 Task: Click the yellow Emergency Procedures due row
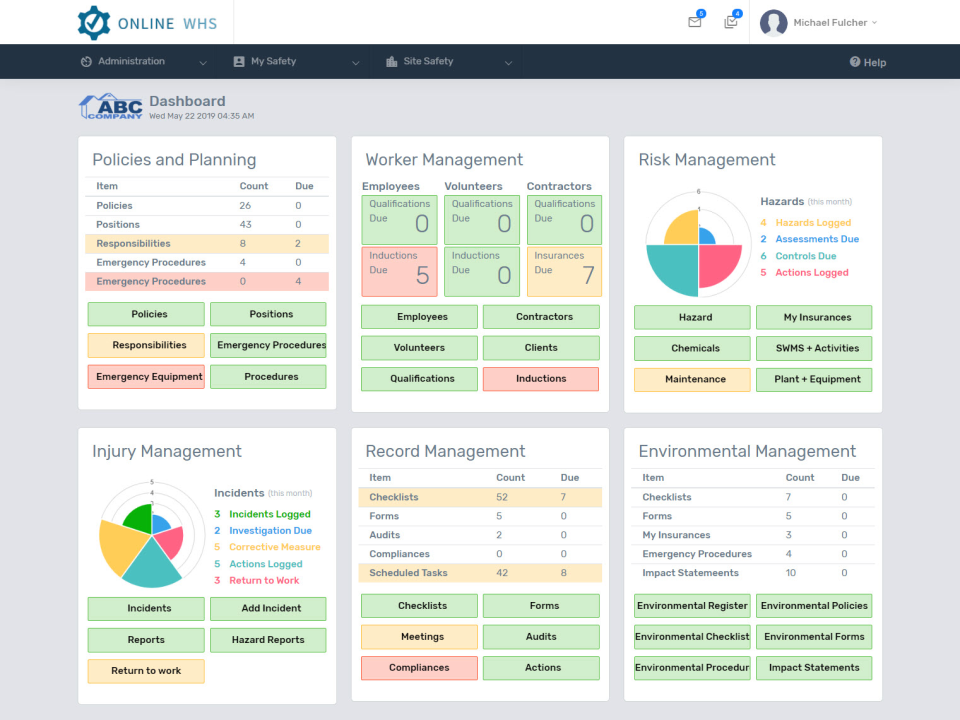[207, 281]
